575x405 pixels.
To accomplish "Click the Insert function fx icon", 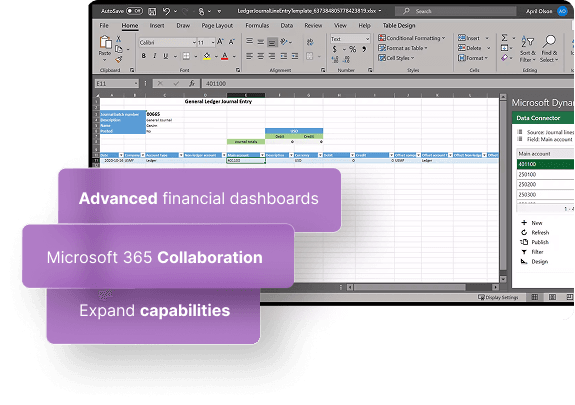I will [x=192, y=83].
